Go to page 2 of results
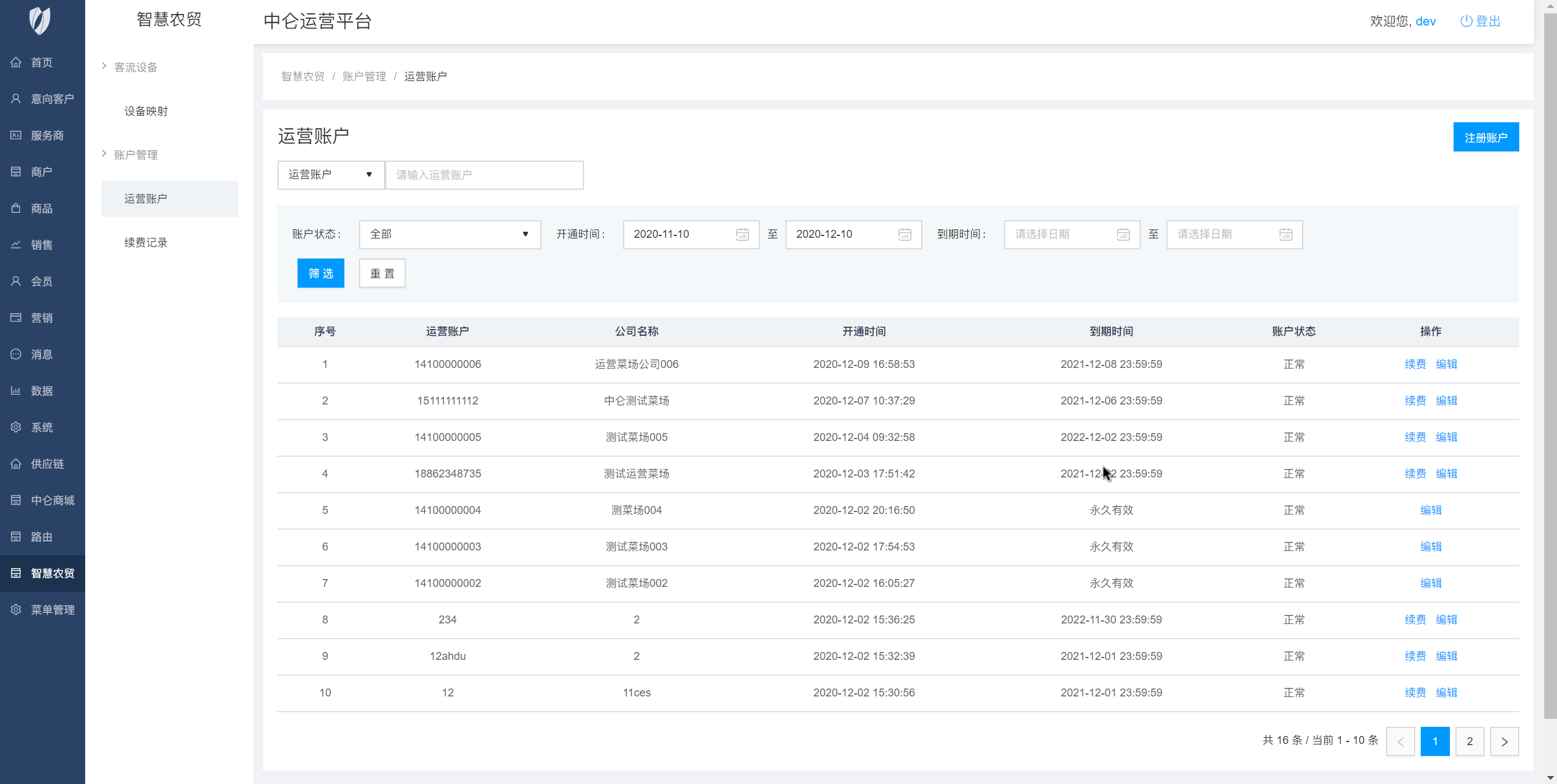The width and height of the screenshot is (1557, 784). [x=1469, y=741]
